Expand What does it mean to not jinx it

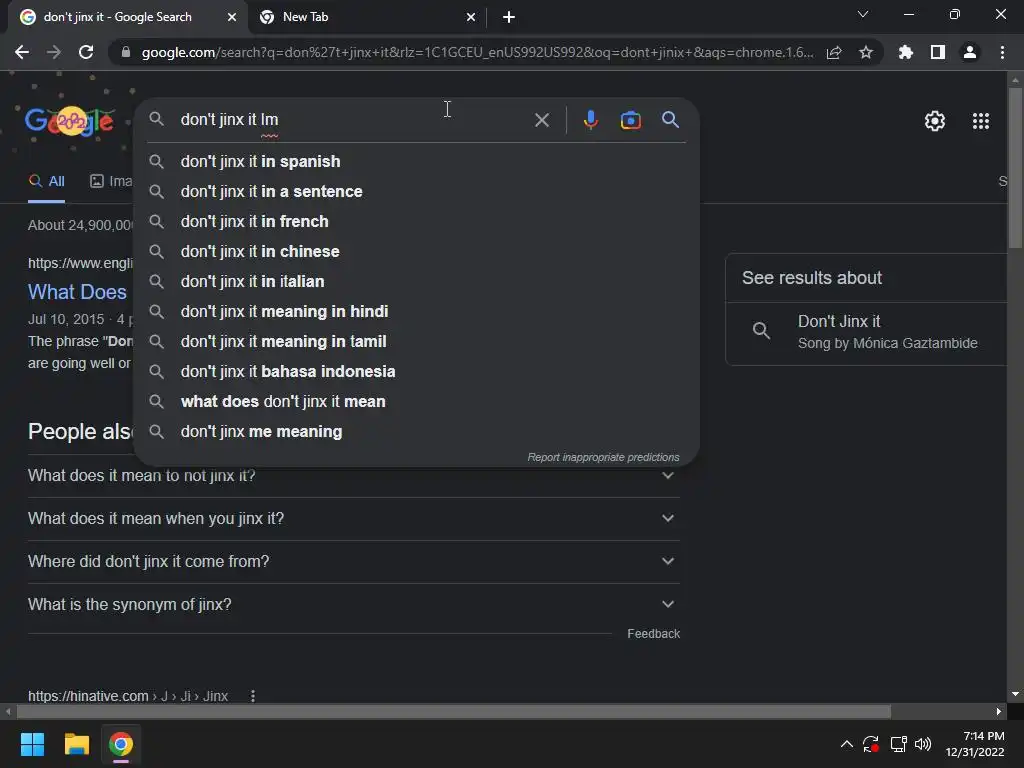pyautogui.click(x=354, y=476)
